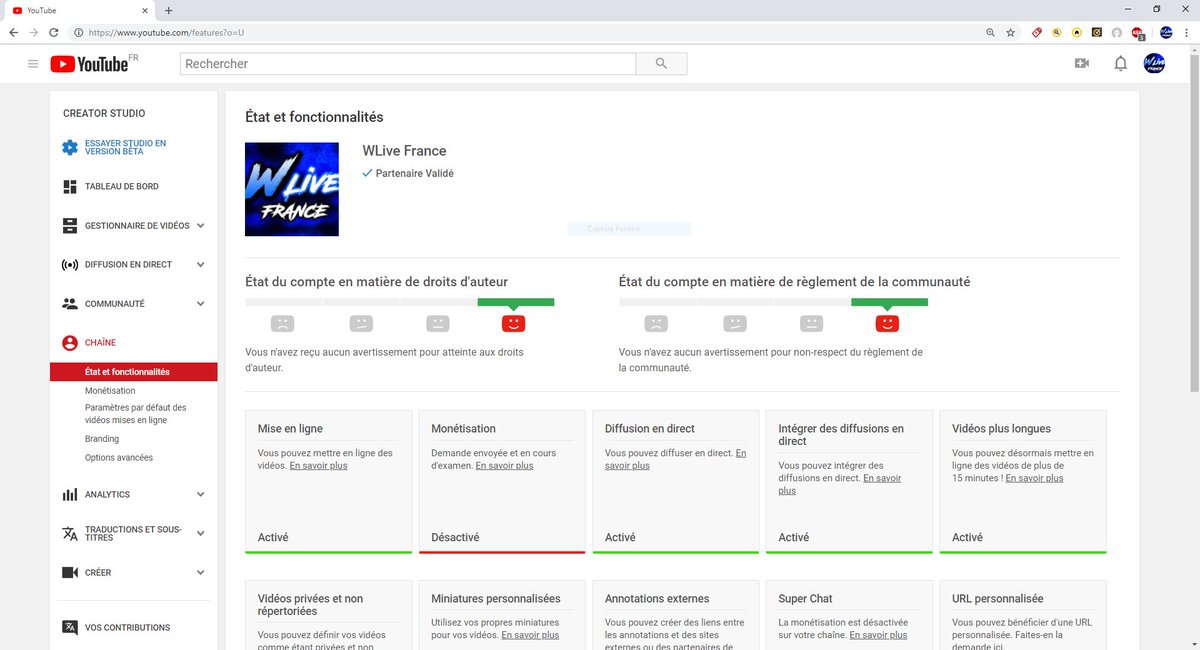Open Branding in the Chaîne submenu

(102, 439)
